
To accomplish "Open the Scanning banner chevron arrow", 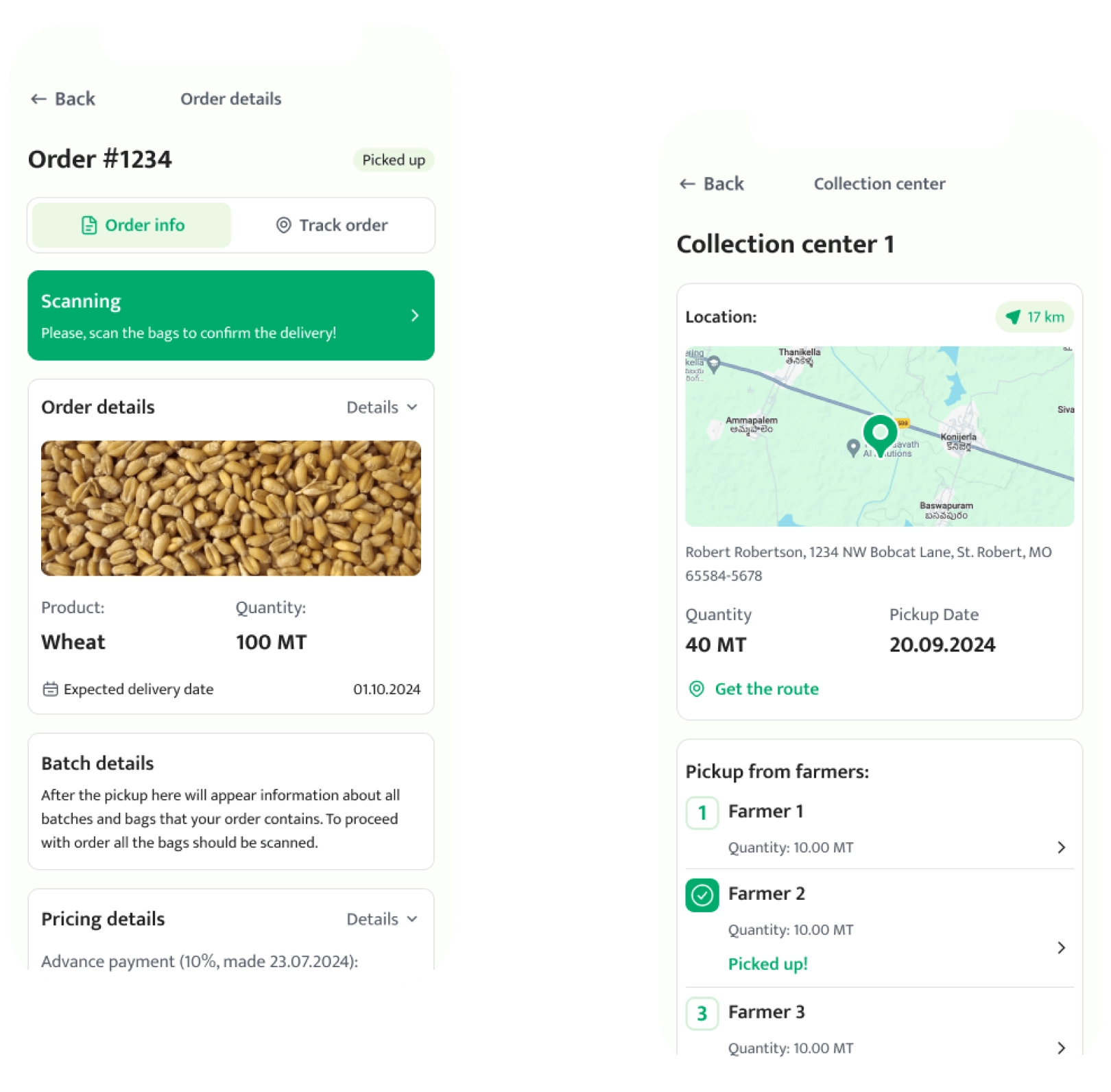I will click(415, 316).
